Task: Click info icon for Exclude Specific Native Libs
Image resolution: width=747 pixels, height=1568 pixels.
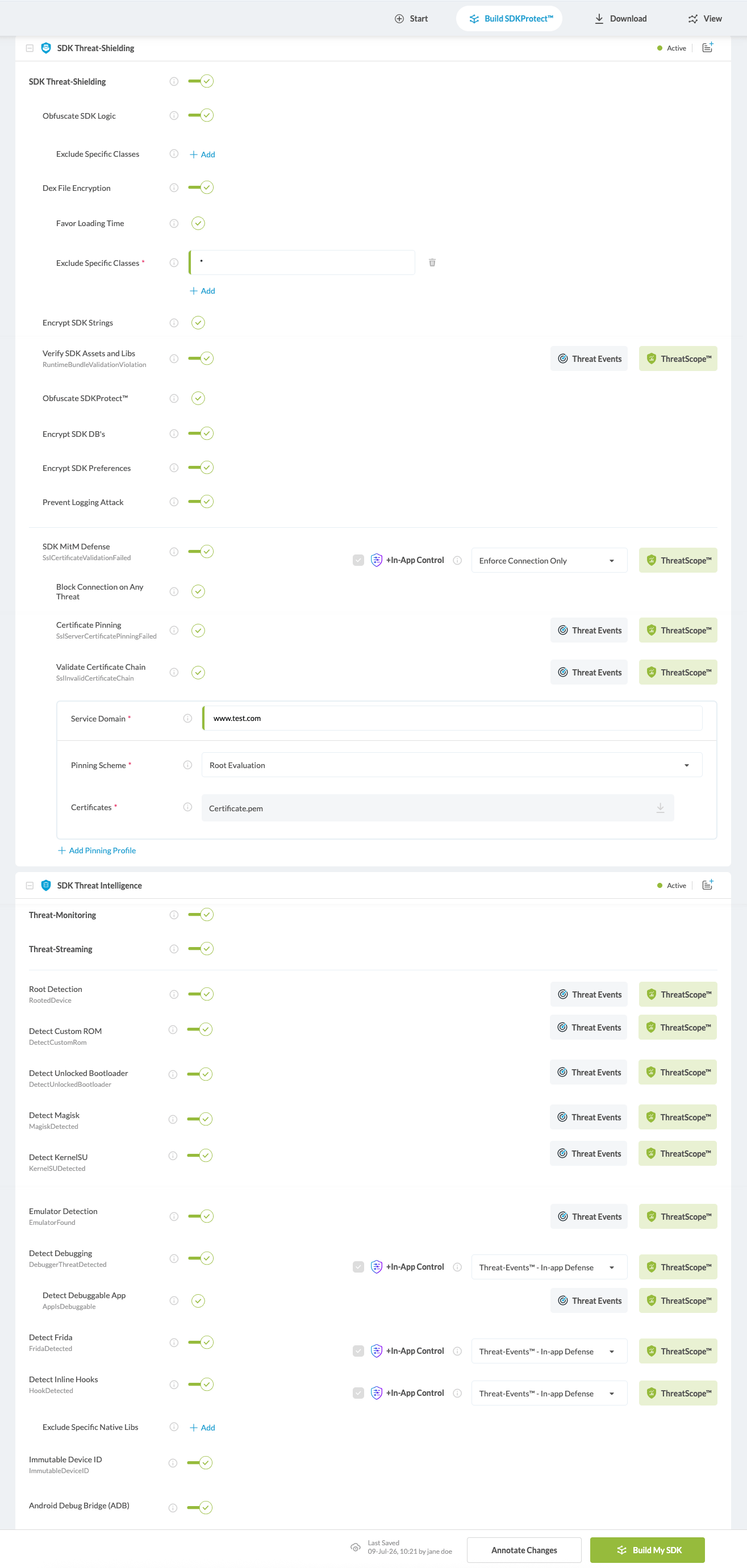Action: click(x=173, y=1427)
